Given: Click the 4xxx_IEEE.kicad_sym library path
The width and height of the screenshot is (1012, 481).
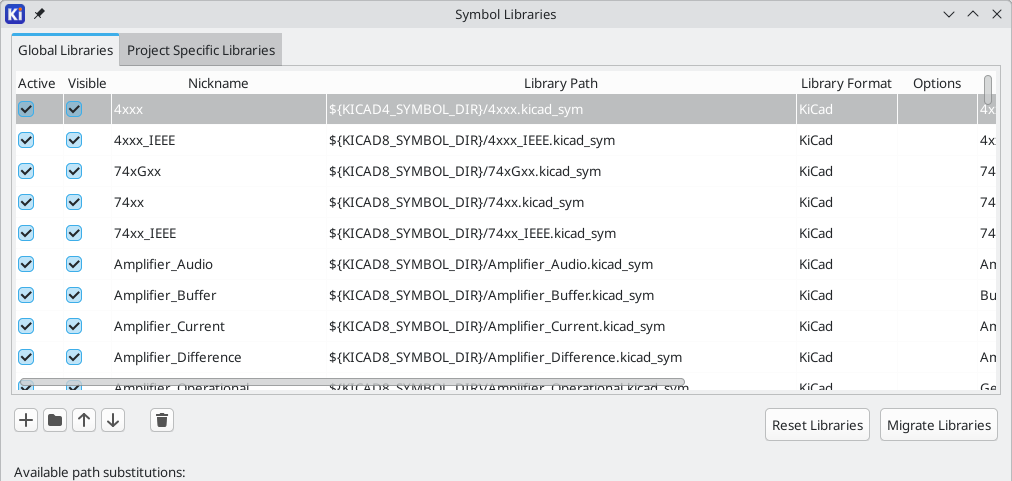Looking at the screenshot, I should coord(561,140).
